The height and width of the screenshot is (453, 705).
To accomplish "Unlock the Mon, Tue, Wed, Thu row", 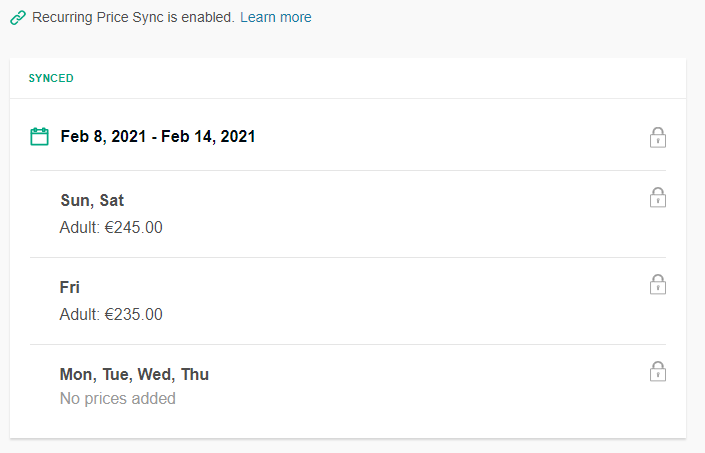I will coord(658,372).
